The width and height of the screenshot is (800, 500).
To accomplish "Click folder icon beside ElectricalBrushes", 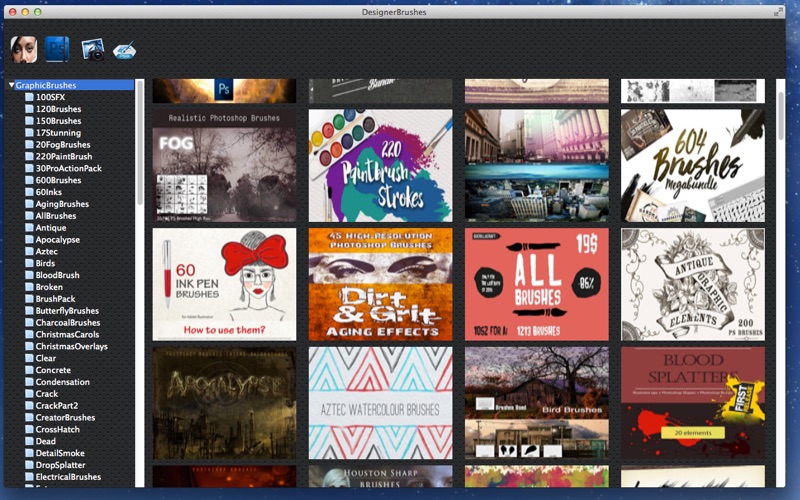I will [30, 477].
